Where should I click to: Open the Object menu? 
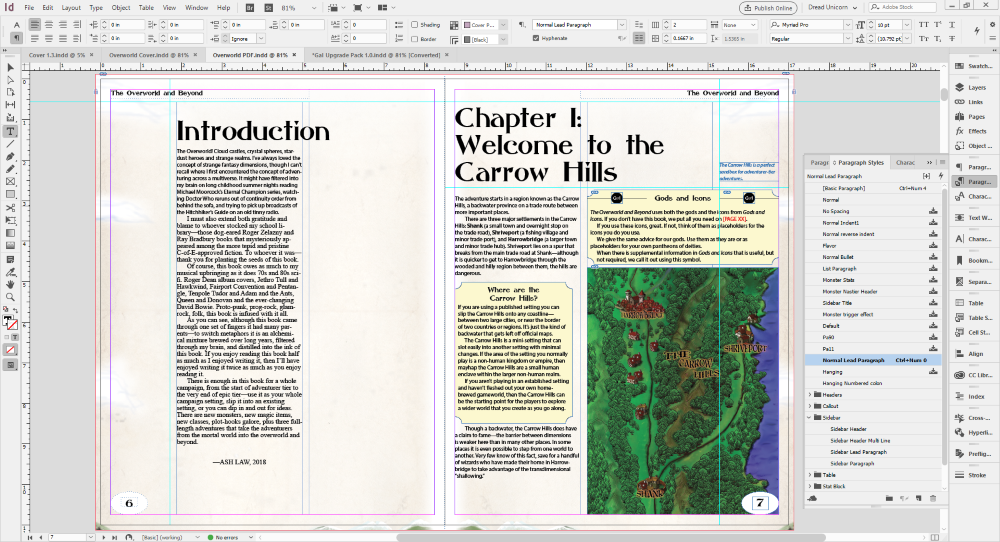pyautogui.click(x=121, y=8)
